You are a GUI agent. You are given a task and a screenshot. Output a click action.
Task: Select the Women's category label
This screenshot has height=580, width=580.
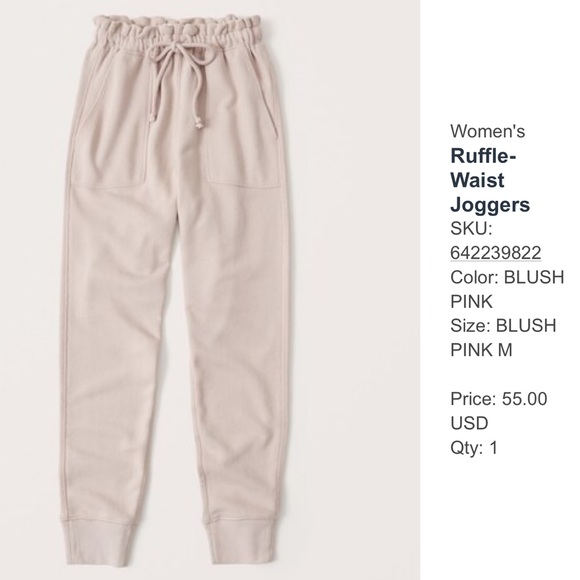(x=488, y=131)
